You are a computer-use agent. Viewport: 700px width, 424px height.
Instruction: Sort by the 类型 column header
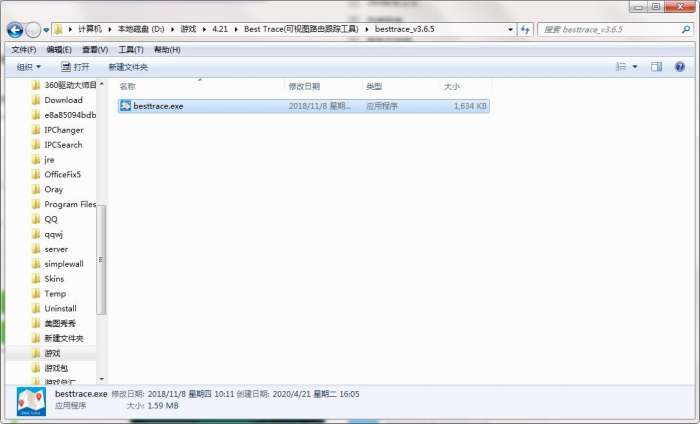tap(374, 87)
